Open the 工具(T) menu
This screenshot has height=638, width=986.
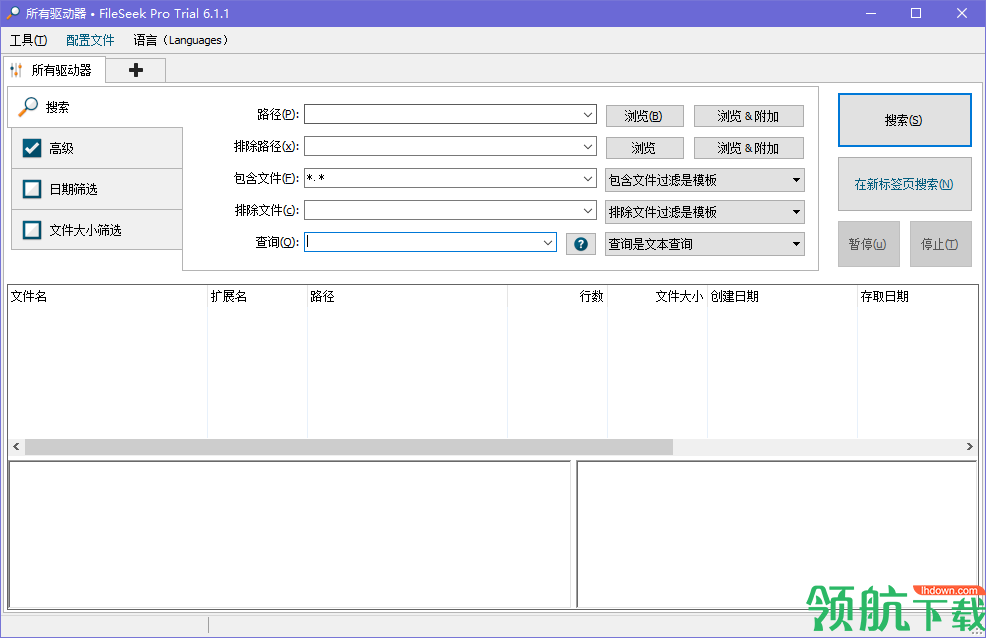pos(28,40)
